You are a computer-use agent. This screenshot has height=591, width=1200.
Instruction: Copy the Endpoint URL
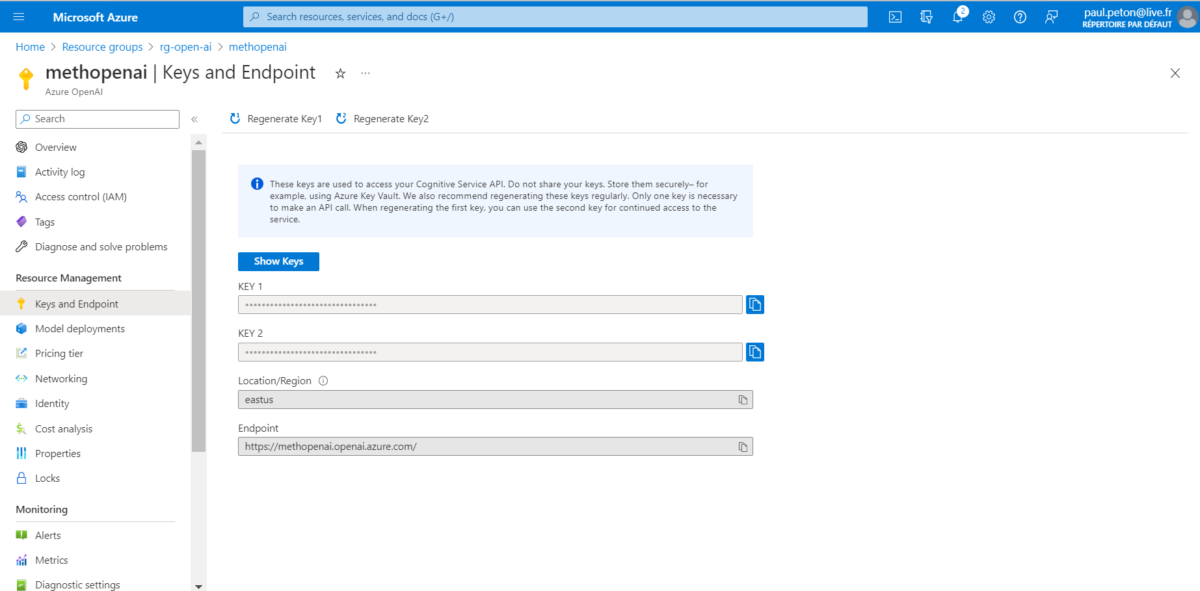click(x=741, y=446)
